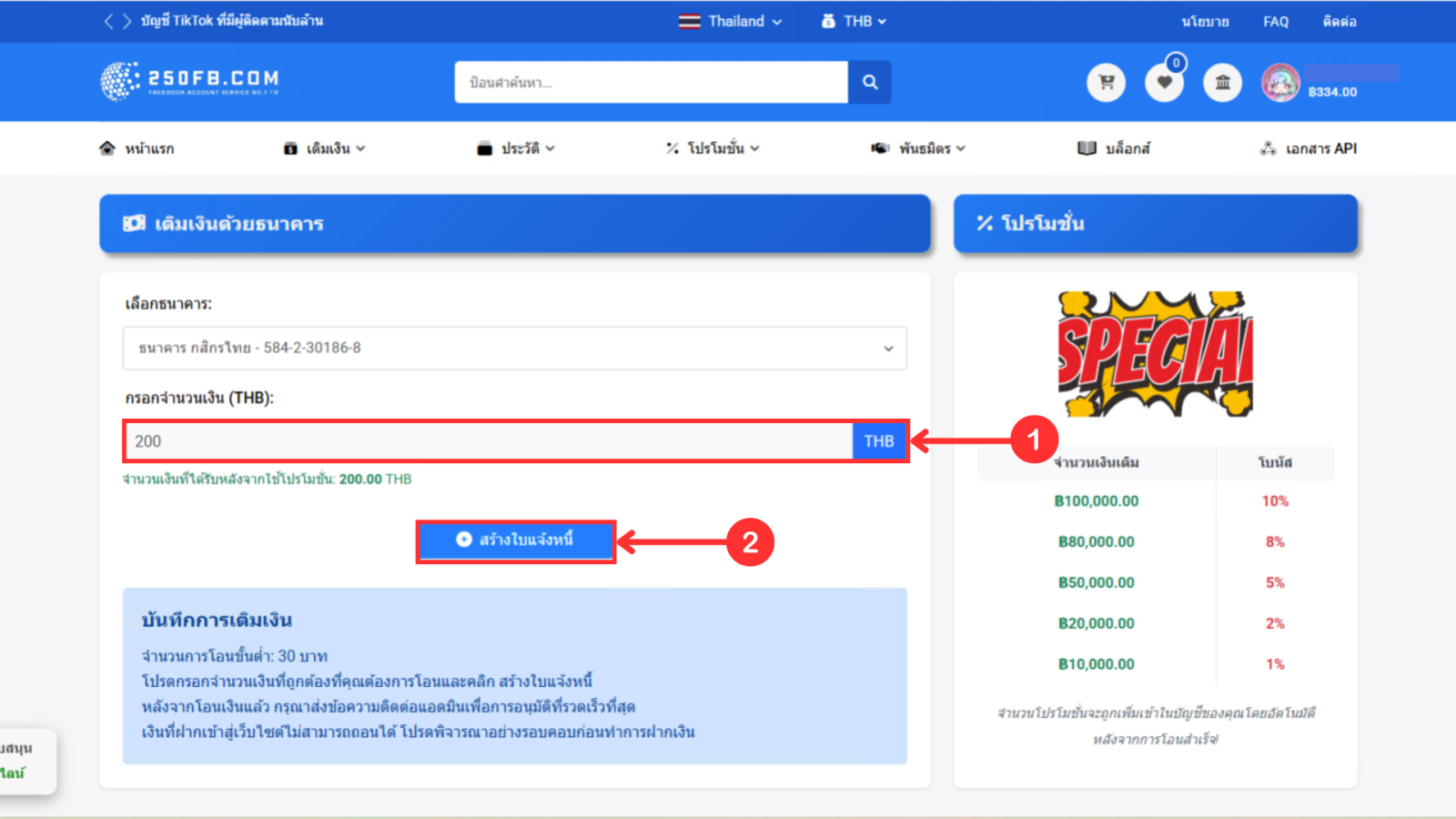This screenshot has height=819, width=1456.
Task: Open the shopping cart icon
Action: (1106, 83)
